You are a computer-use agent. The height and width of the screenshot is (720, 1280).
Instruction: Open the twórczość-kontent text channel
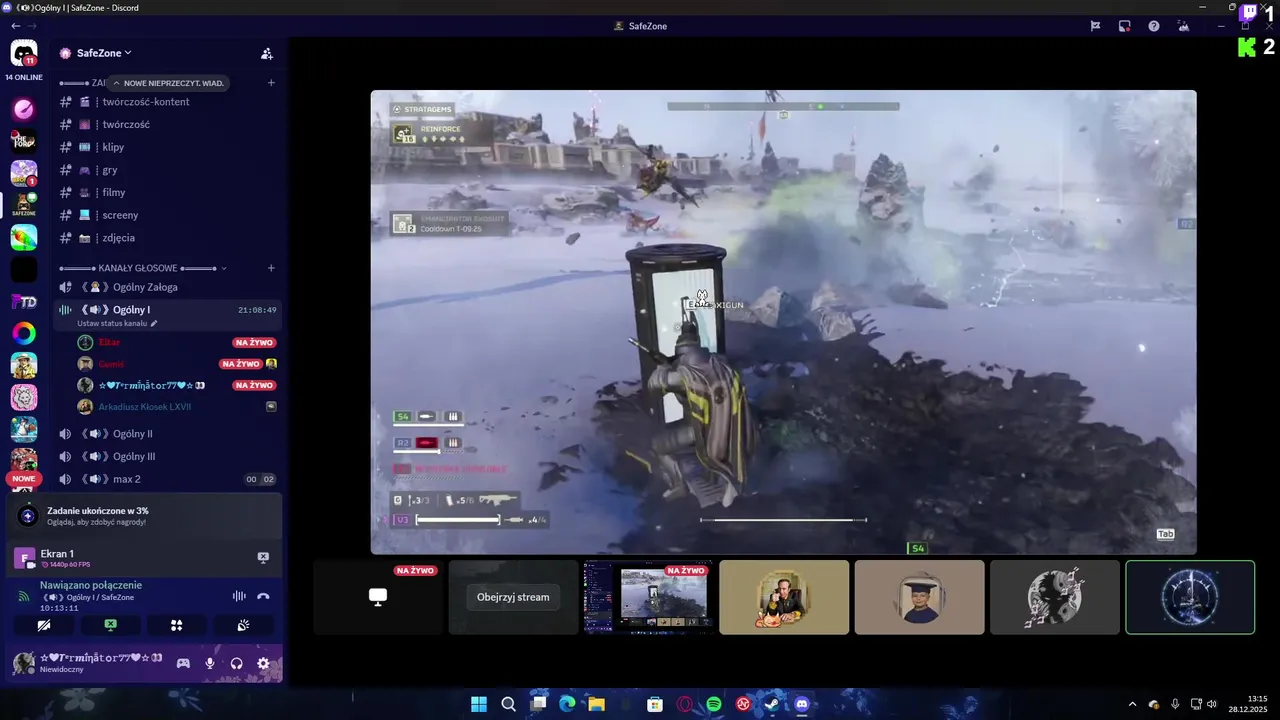[168, 102]
